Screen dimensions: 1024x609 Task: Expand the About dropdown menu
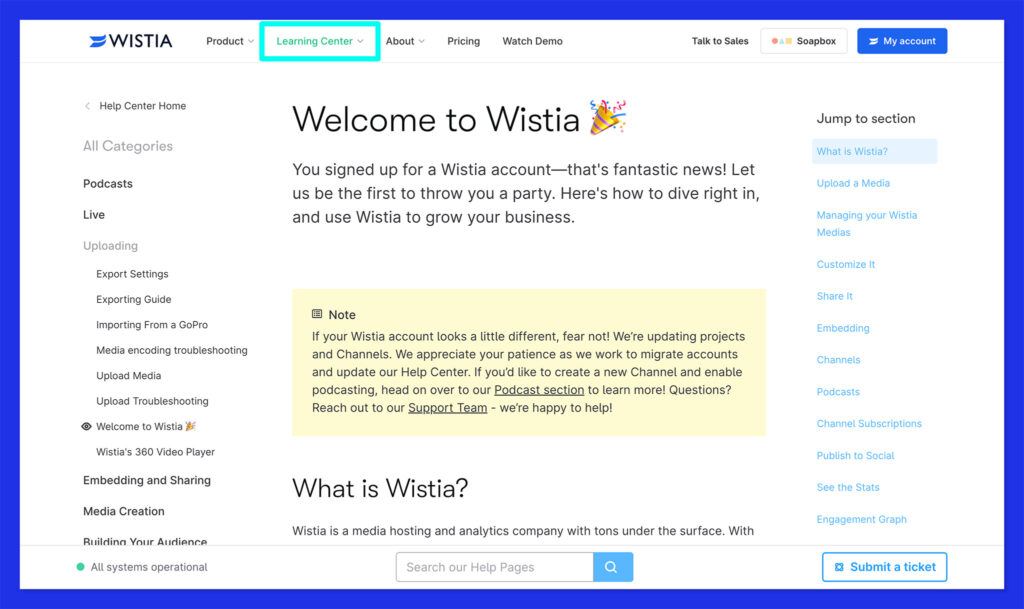tap(405, 41)
